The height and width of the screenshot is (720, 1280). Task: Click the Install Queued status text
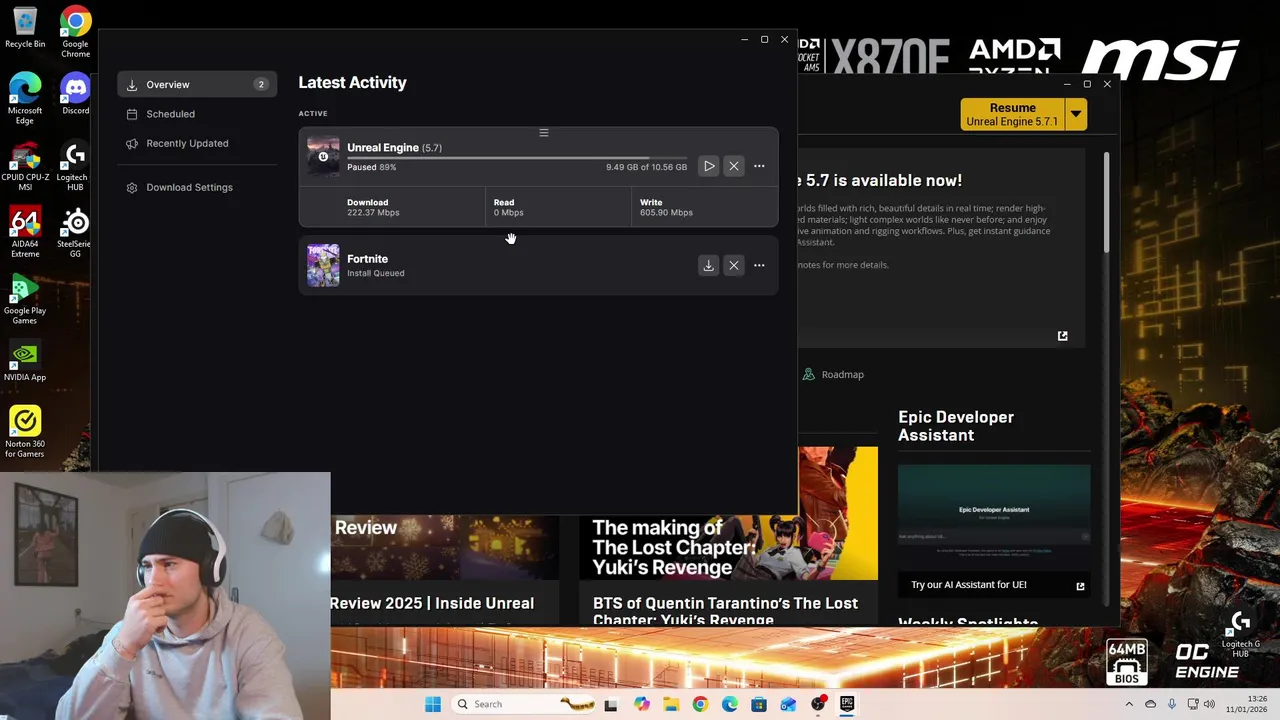tap(375, 273)
